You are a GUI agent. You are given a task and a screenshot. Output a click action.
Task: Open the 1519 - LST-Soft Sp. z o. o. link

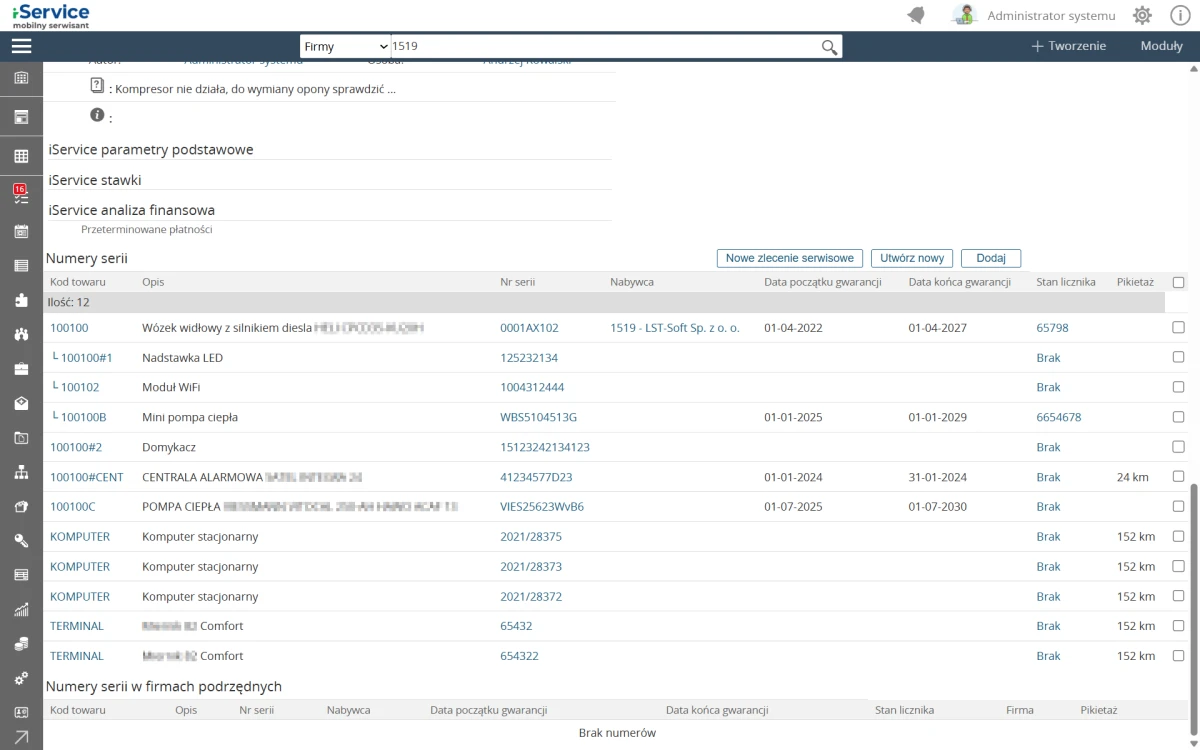(x=674, y=328)
